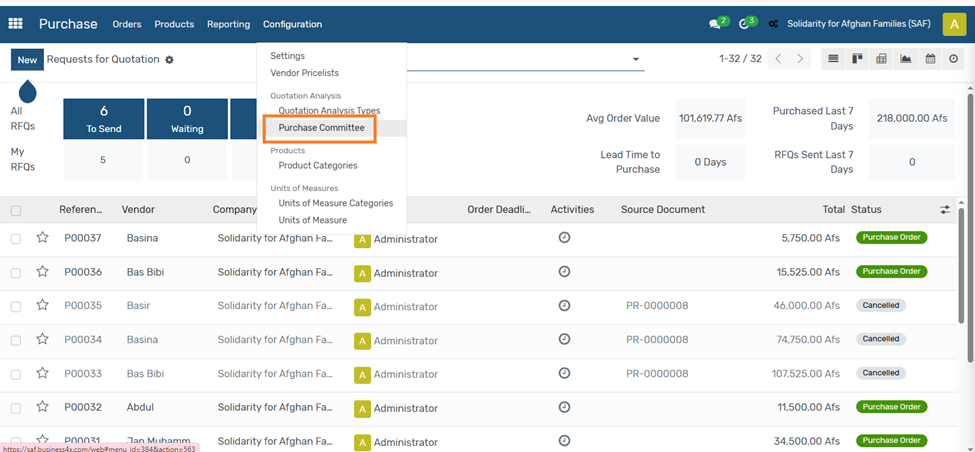
Task: Select the checkbox for P00032 row
Action: click(16, 408)
